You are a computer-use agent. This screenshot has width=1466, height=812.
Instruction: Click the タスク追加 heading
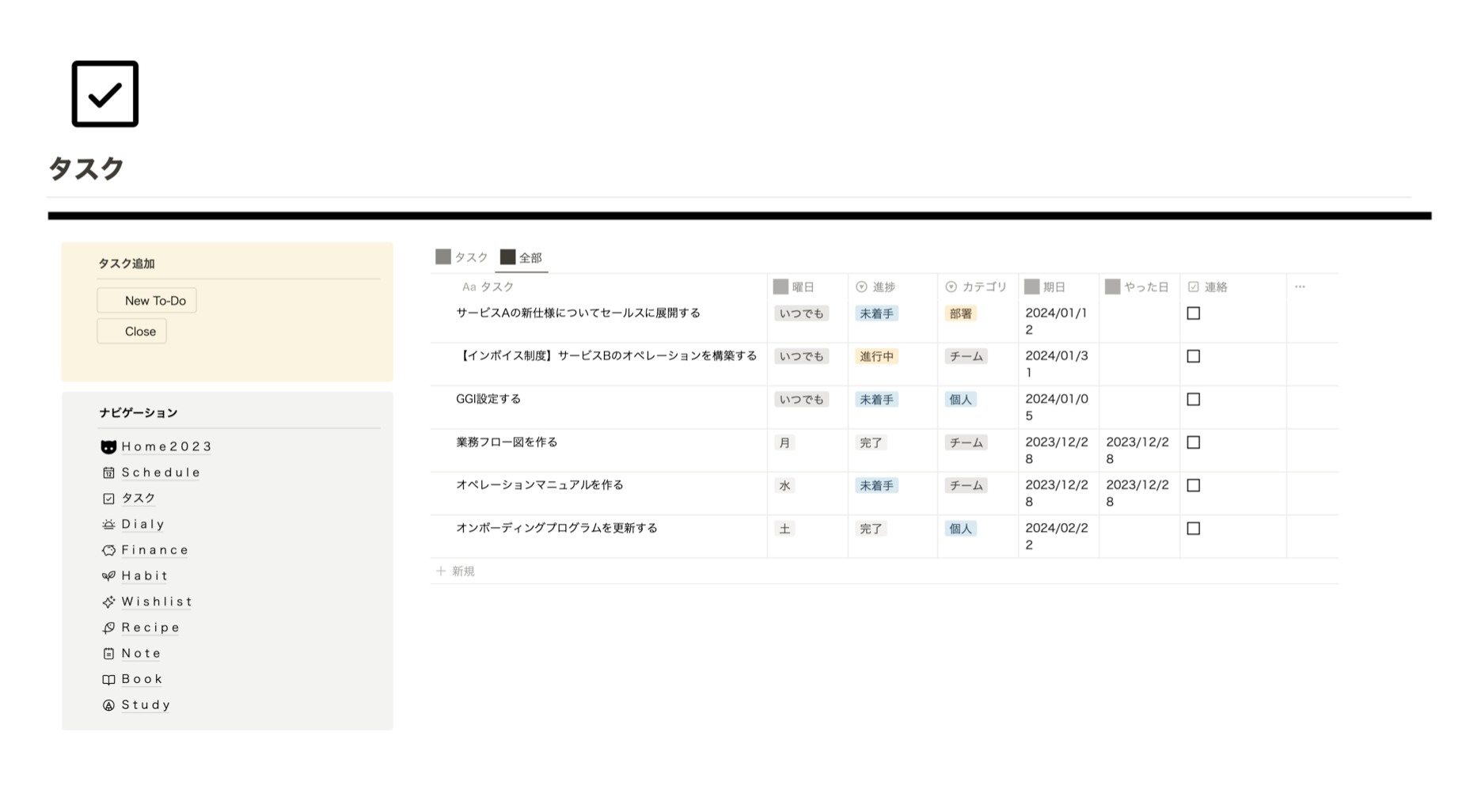click(126, 264)
